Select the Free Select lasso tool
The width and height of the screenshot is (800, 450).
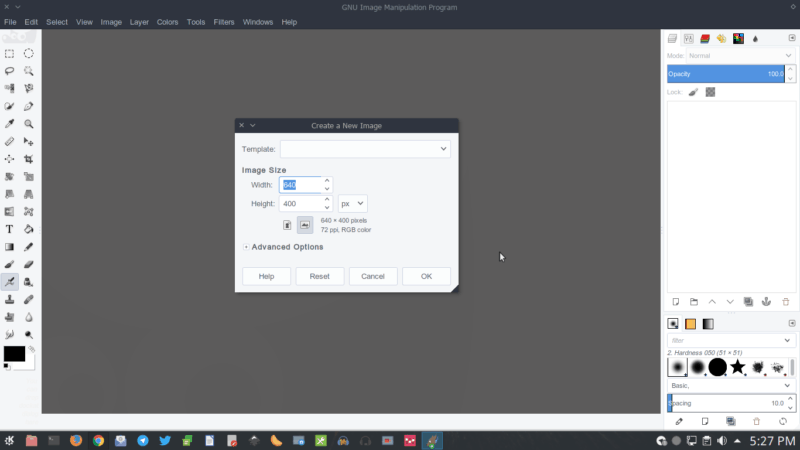[10, 71]
